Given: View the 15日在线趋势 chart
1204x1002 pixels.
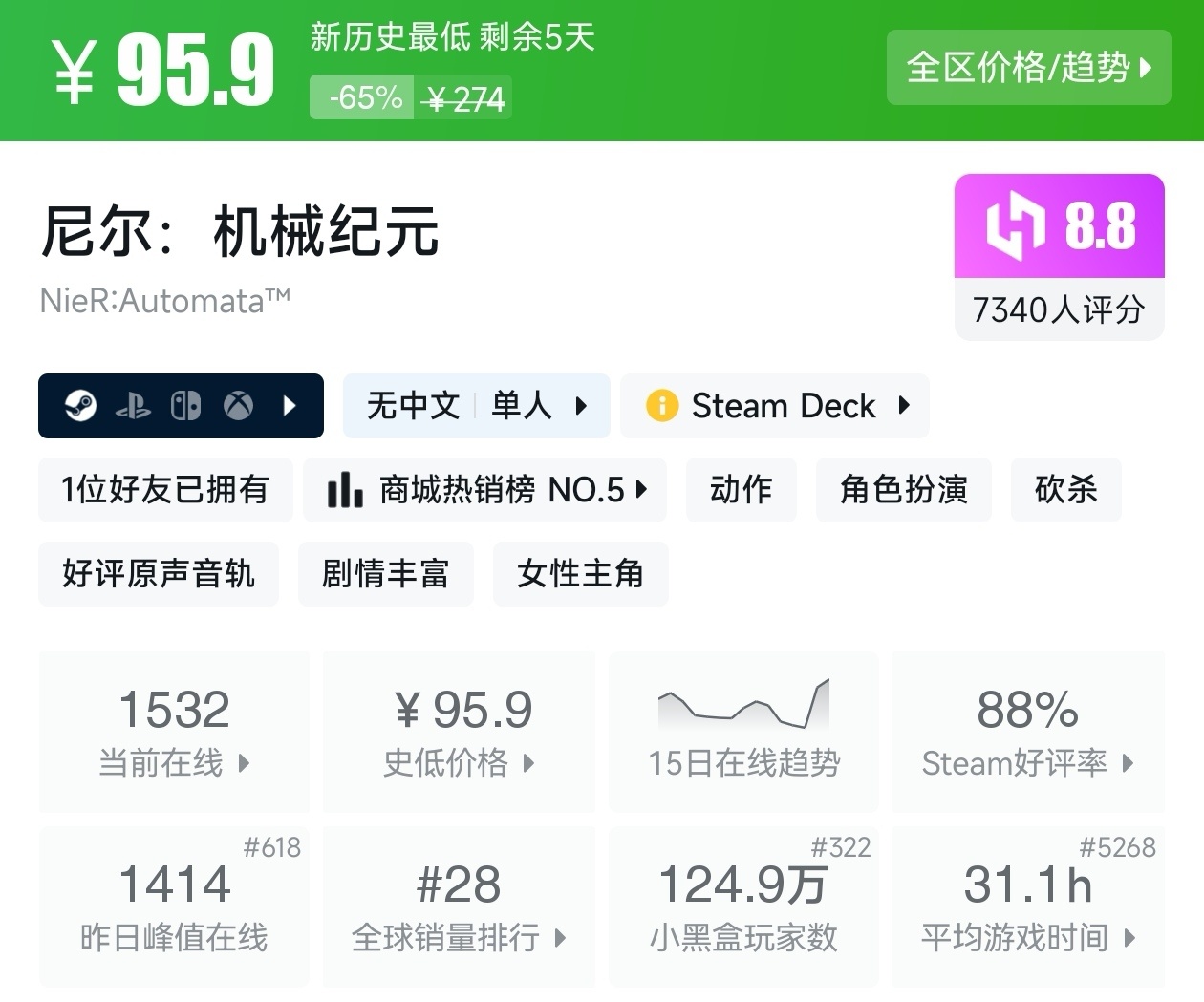Looking at the screenshot, I should click(x=743, y=732).
